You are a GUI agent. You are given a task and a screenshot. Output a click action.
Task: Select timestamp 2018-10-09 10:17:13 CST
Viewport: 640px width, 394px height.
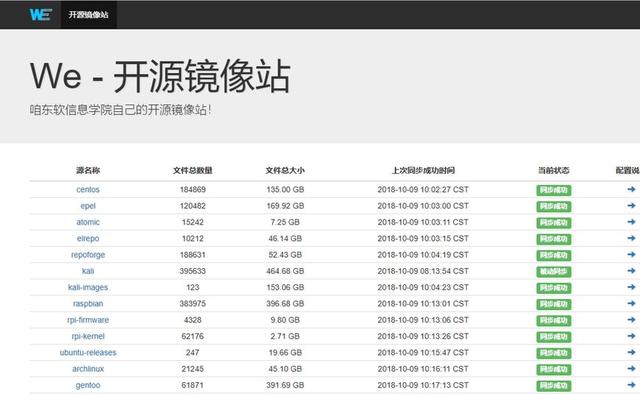pyautogui.click(x=423, y=385)
